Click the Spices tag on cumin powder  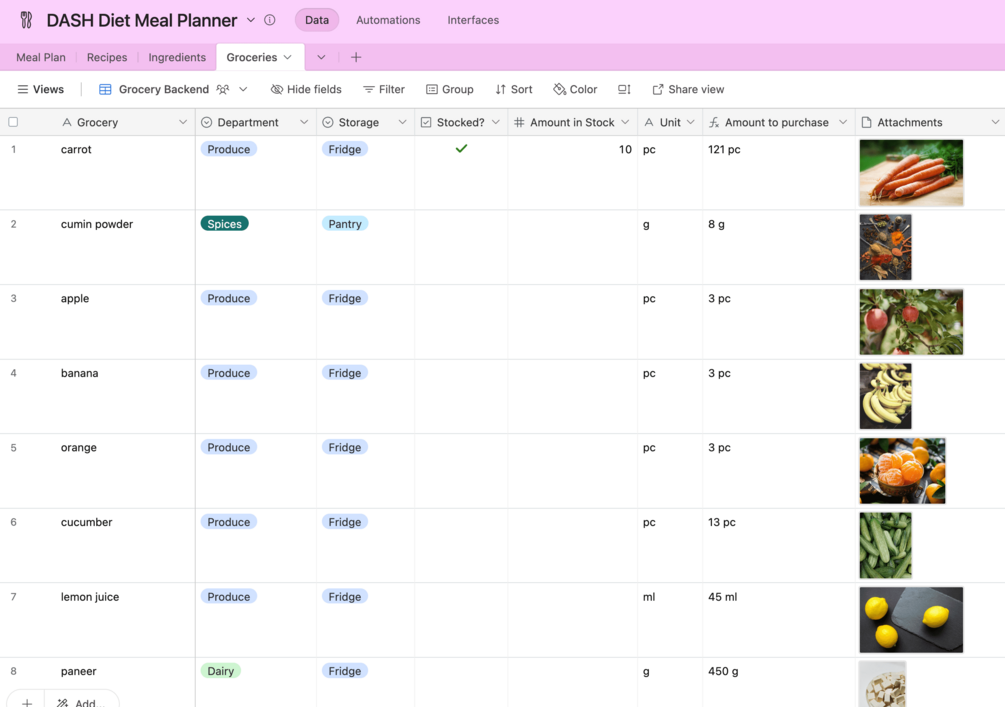coord(225,224)
